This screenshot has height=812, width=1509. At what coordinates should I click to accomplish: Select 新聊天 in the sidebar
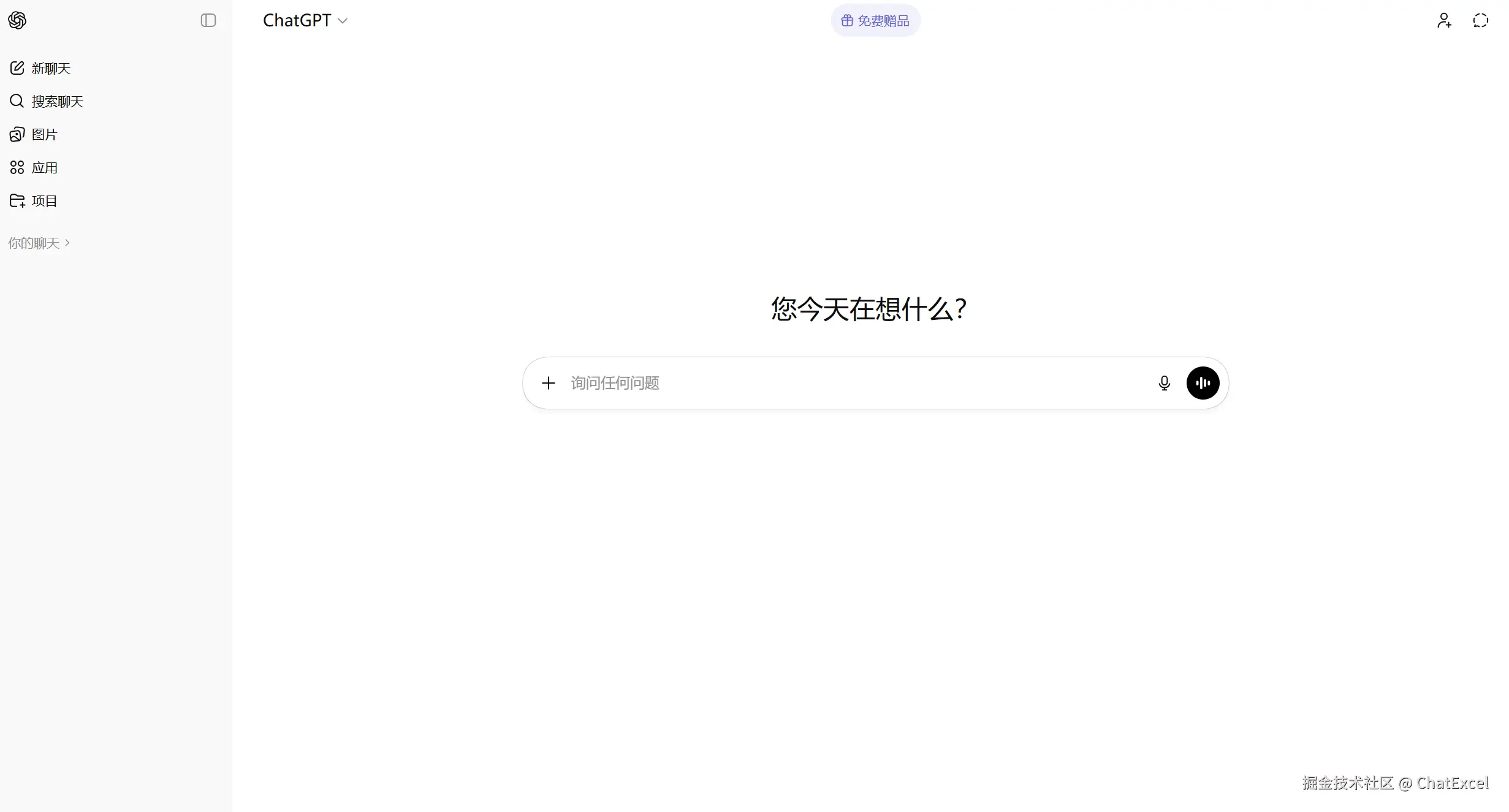point(51,68)
